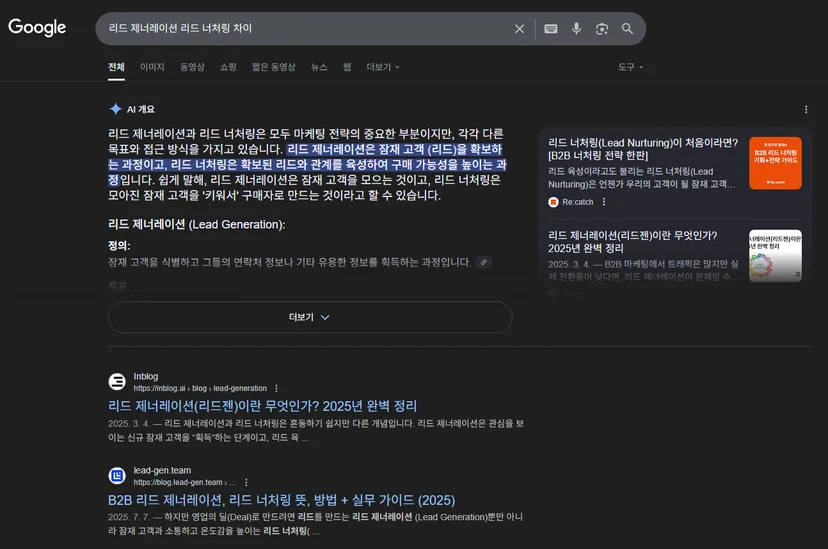
Task: Click the lead-gen.team favicon
Action: pos(117,476)
